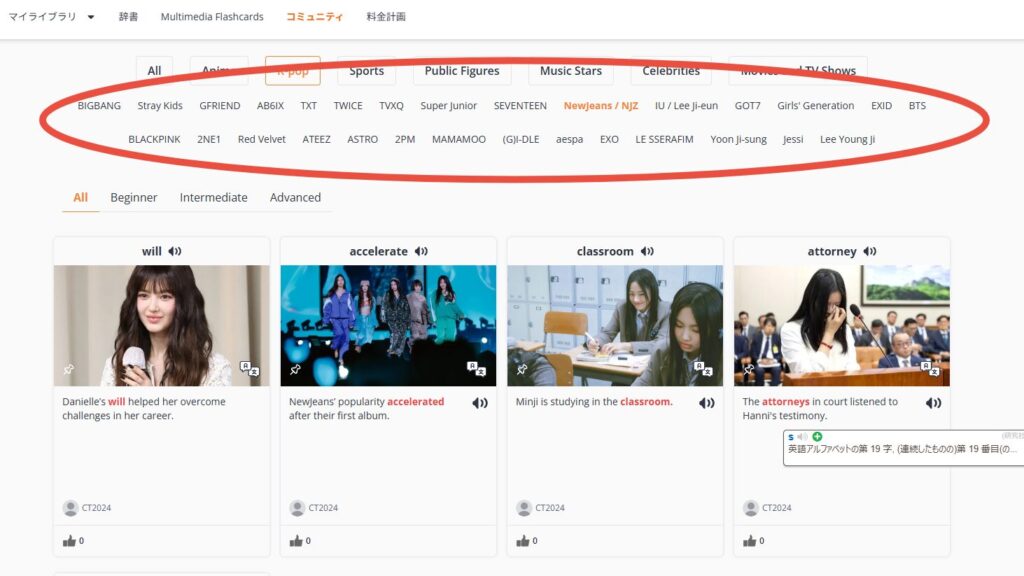
Task: Show translation on 'will' card image
Action: tap(249, 368)
